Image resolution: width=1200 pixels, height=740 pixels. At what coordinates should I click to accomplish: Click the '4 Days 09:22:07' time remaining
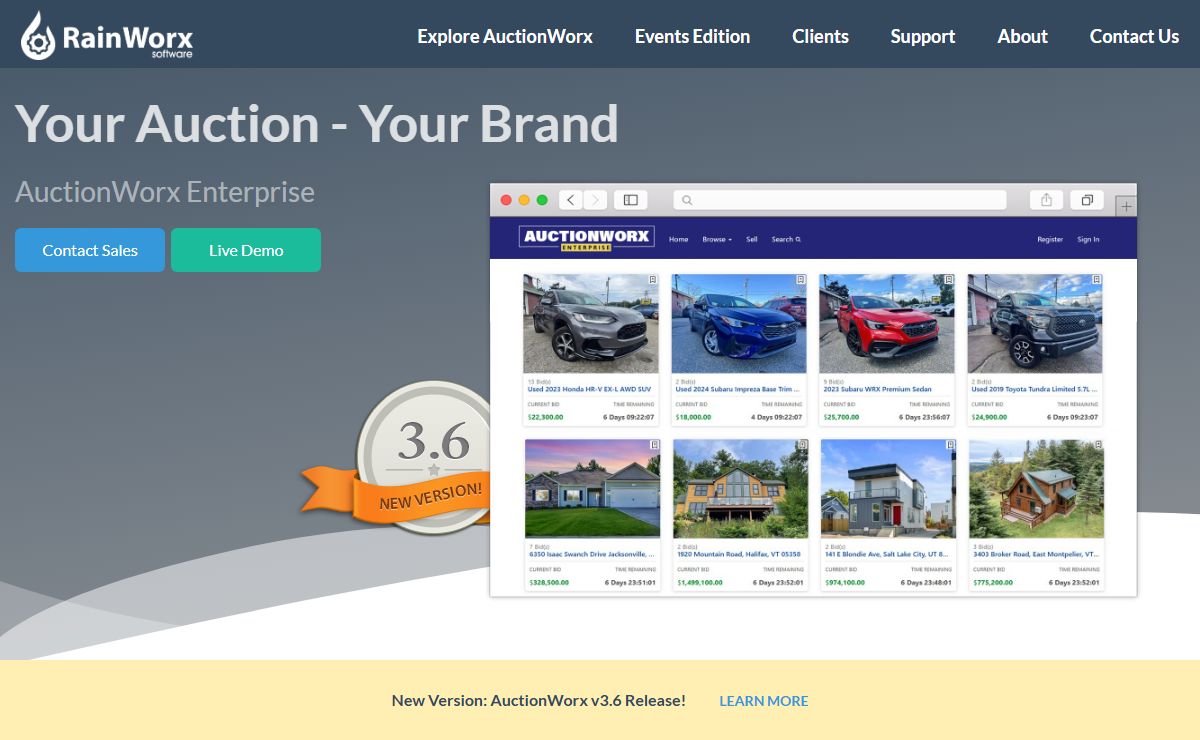tap(775, 417)
